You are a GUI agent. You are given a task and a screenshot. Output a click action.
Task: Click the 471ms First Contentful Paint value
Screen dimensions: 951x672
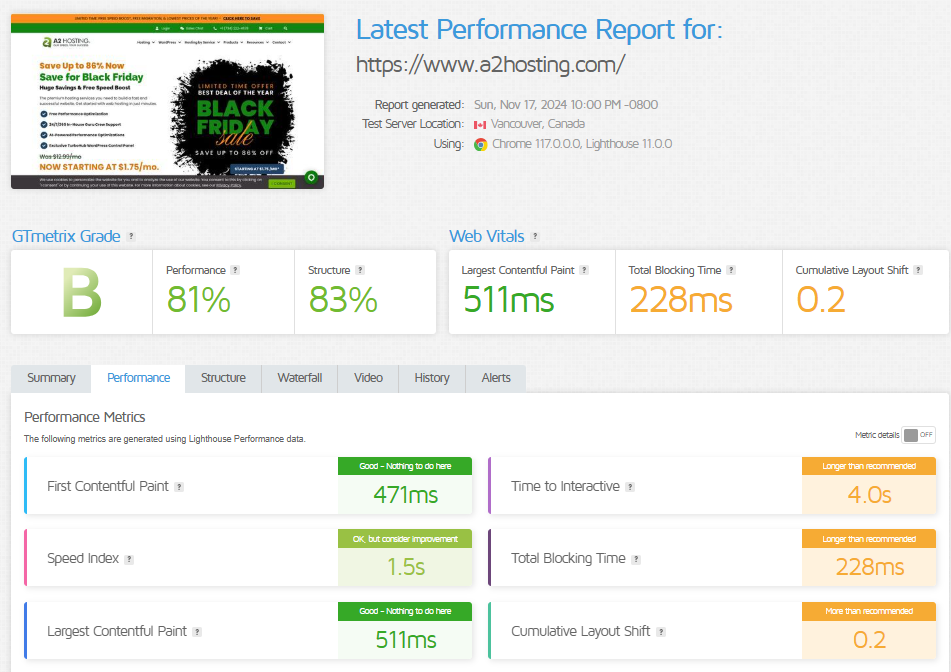[x=405, y=495]
